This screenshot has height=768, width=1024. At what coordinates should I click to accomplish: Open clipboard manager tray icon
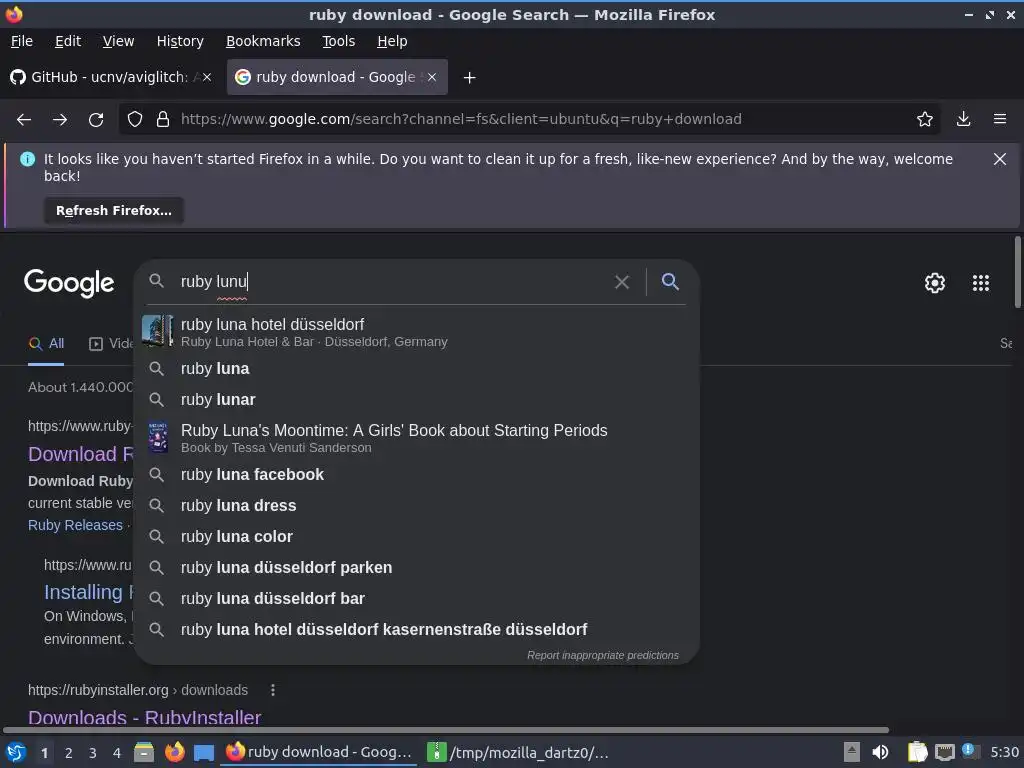[917, 752]
